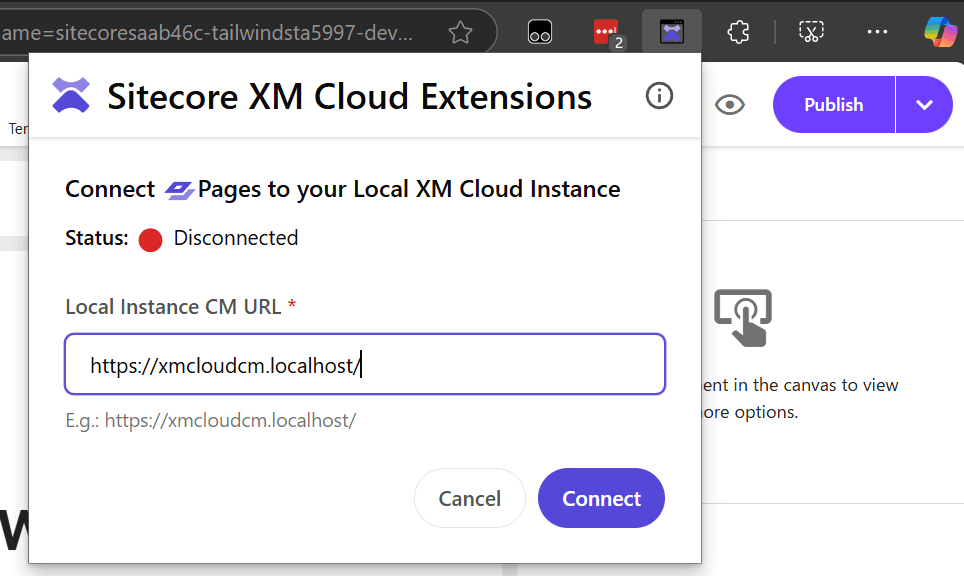Open the browser's three-dot settings menu
This screenshot has height=576, width=964.
(877, 33)
